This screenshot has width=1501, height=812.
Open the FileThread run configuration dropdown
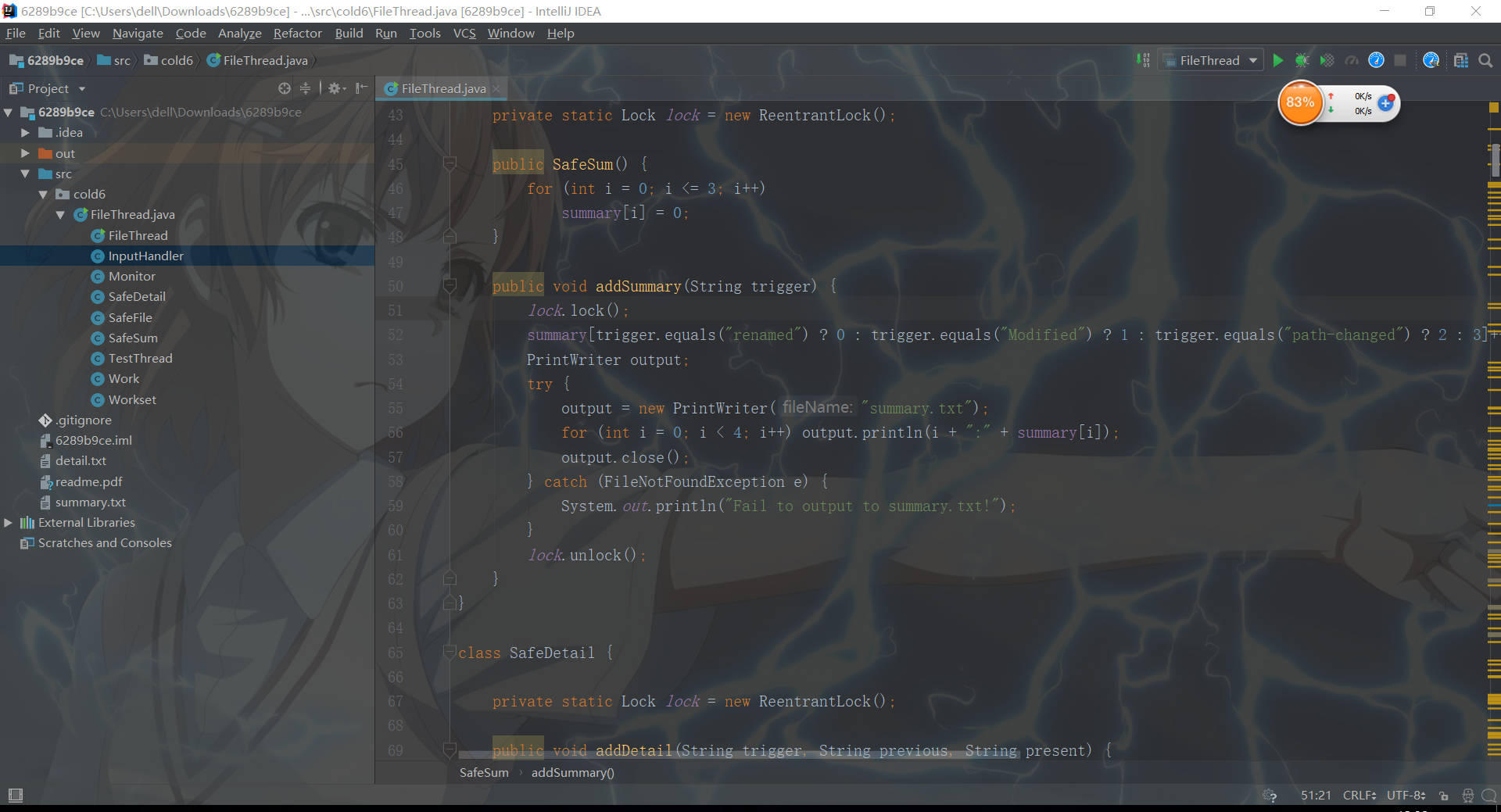pos(1212,60)
